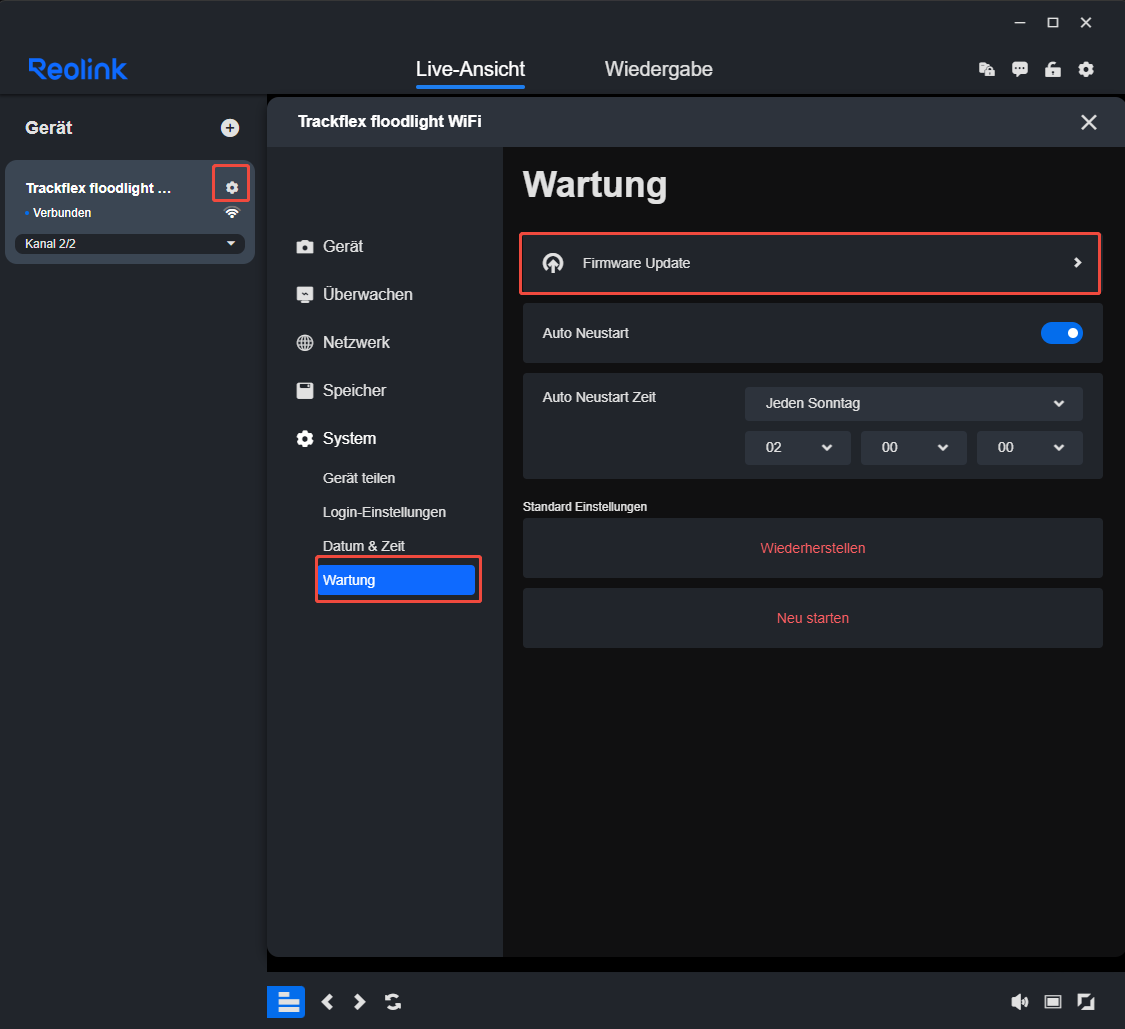Open Login-Einstellungen submenu item
The height and width of the screenshot is (1029, 1125).
[x=384, y=512]
